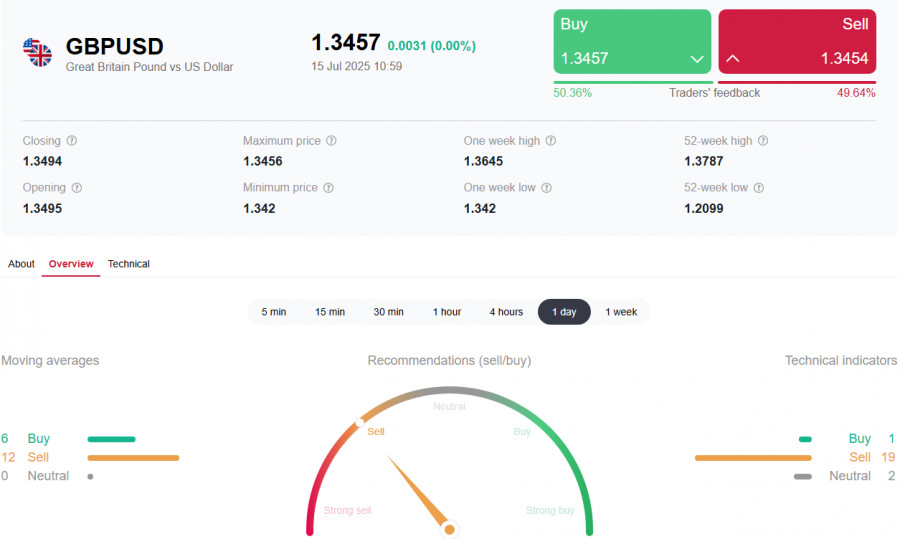This screenshot has height=539, width=900.
Task: Click the green traders' feedback buy bar
Action: 633,83
